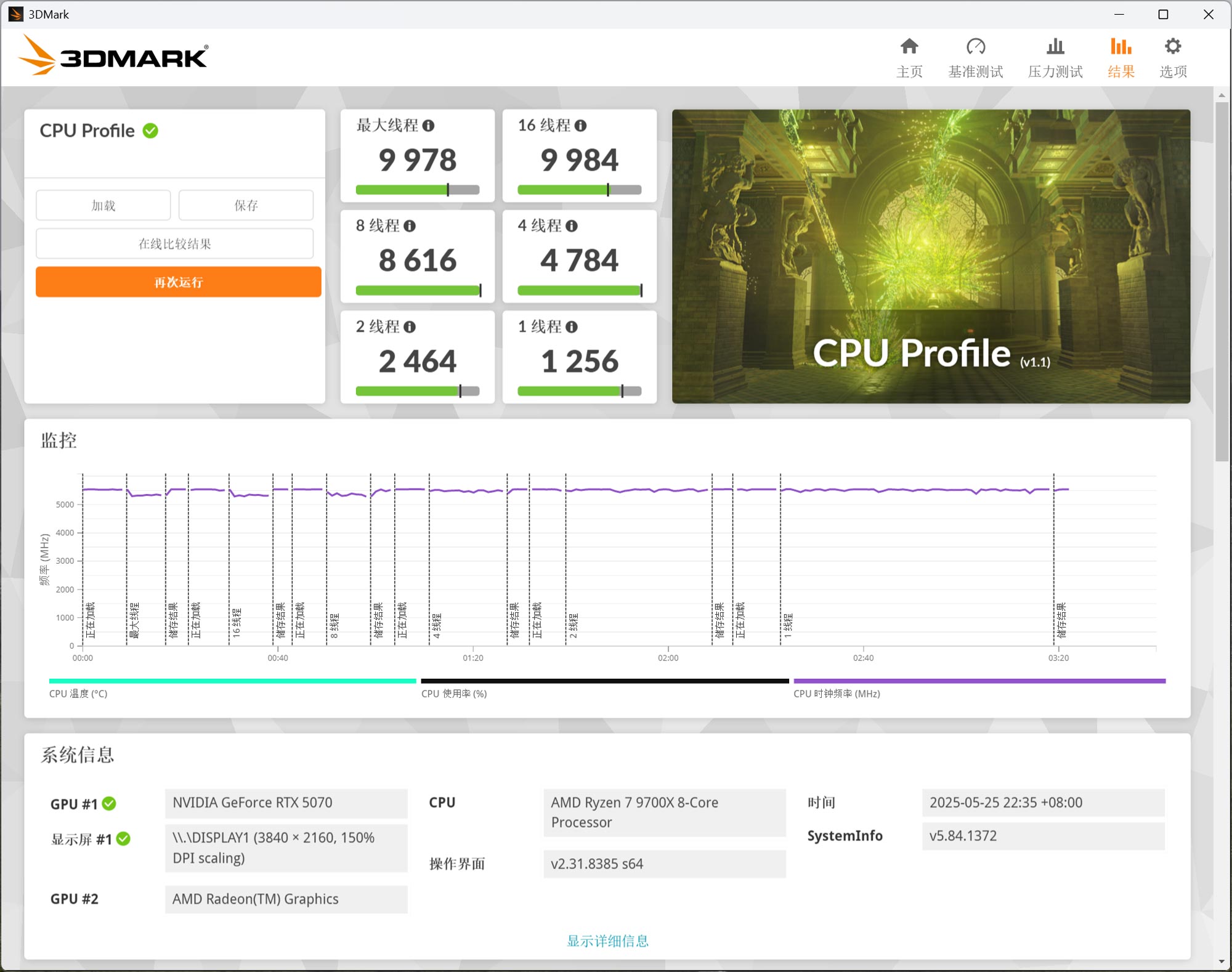This screenshot has height=972, width=1232.
Task: Click the info icon beside 4 线程
Action: 572,226
